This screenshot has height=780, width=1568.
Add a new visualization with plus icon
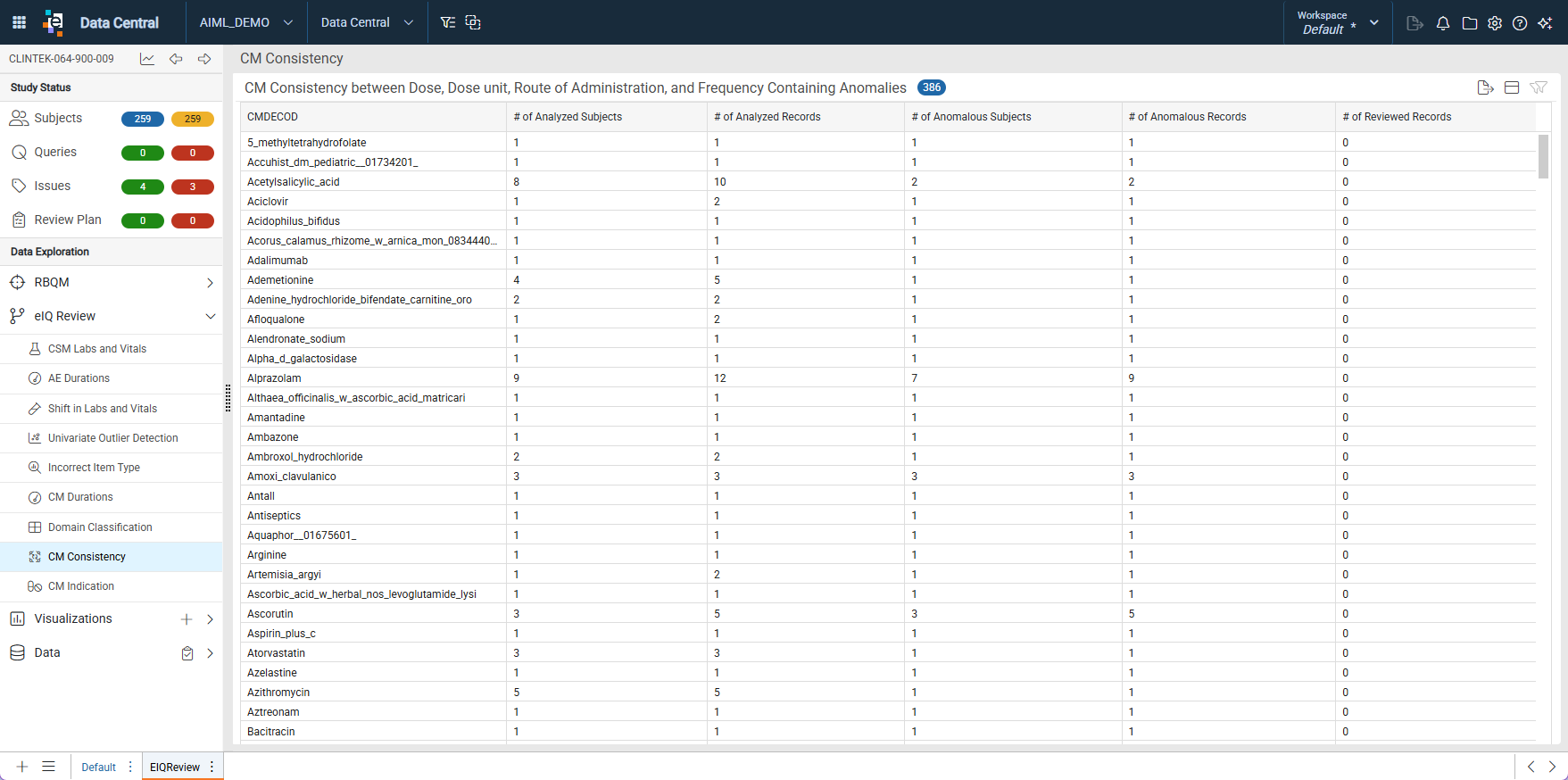click(187, 619)
